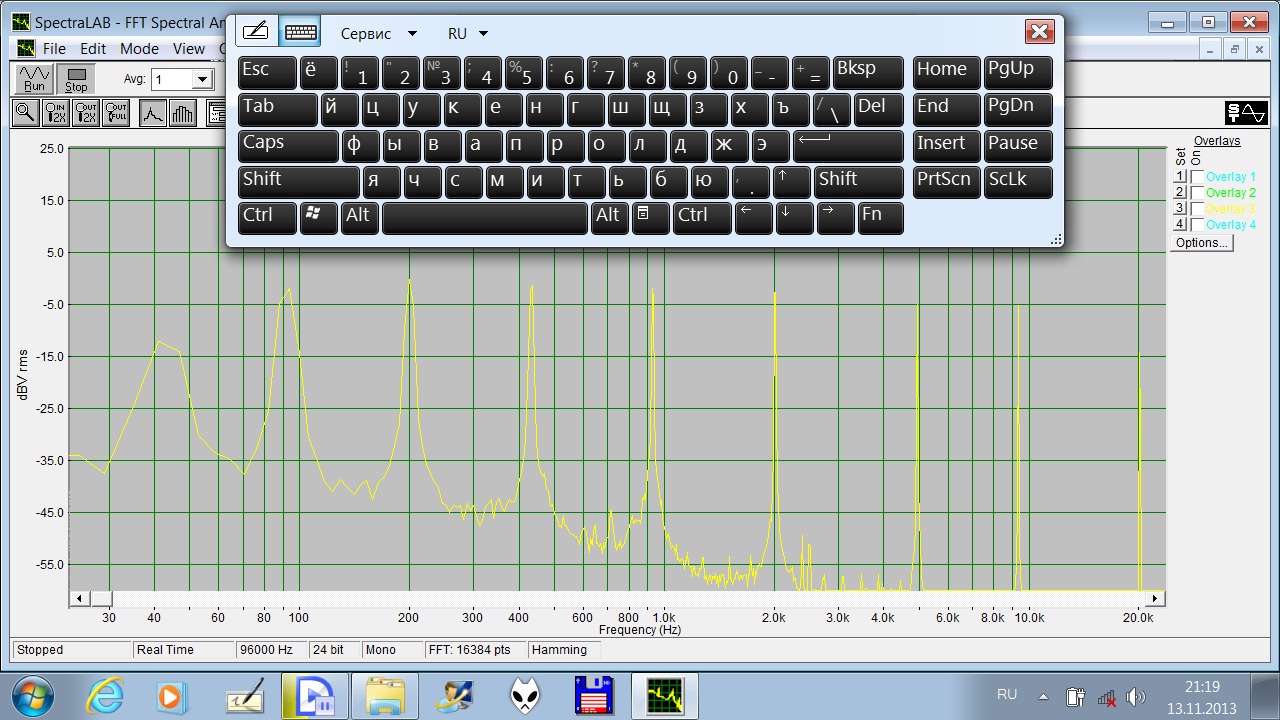Toggle Fn key on on-screen keyboard
Image resolution: width=1280 pixels, height=720 pixels.
tap(881, 217)
